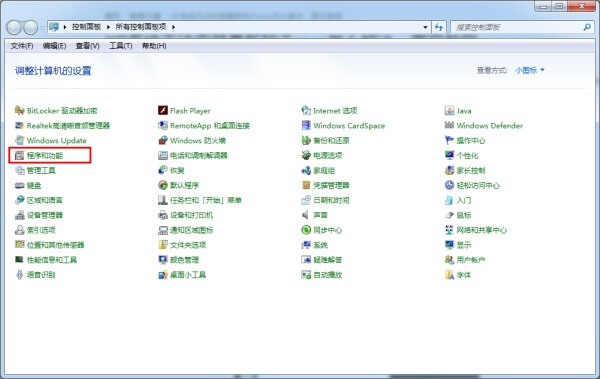600x379 pixels.
Task: Open the 查看(V) menu
Action: tap(88, 46)
